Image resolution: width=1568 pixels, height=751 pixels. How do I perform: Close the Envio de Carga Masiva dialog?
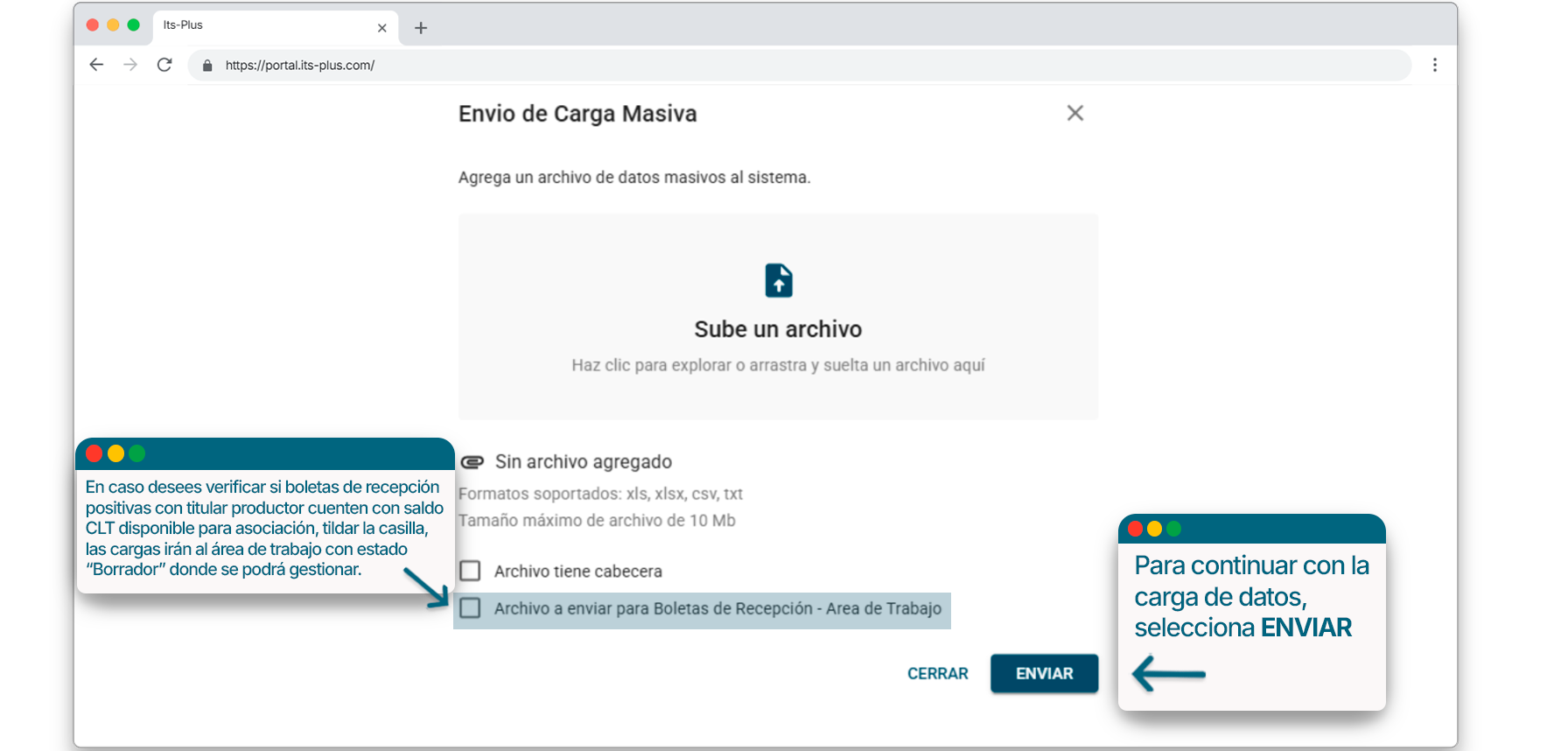[1074, 113]
